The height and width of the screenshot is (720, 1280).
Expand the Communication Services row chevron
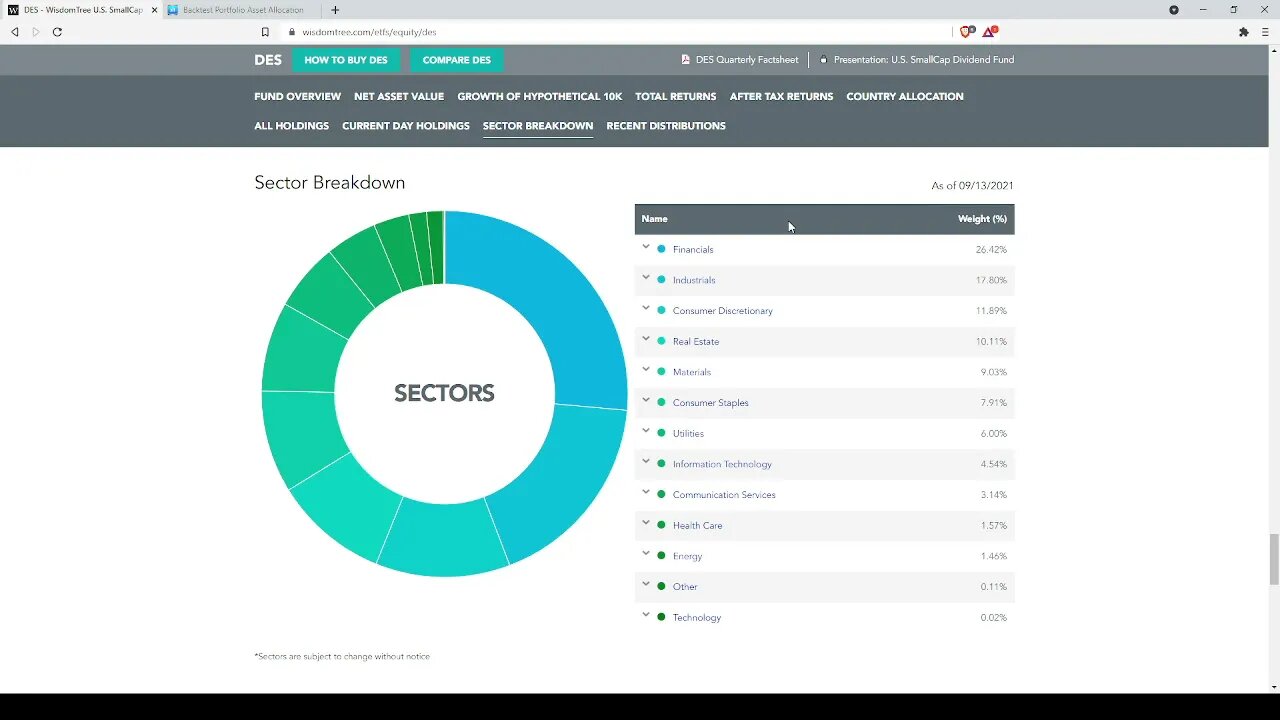click(646, 492)
